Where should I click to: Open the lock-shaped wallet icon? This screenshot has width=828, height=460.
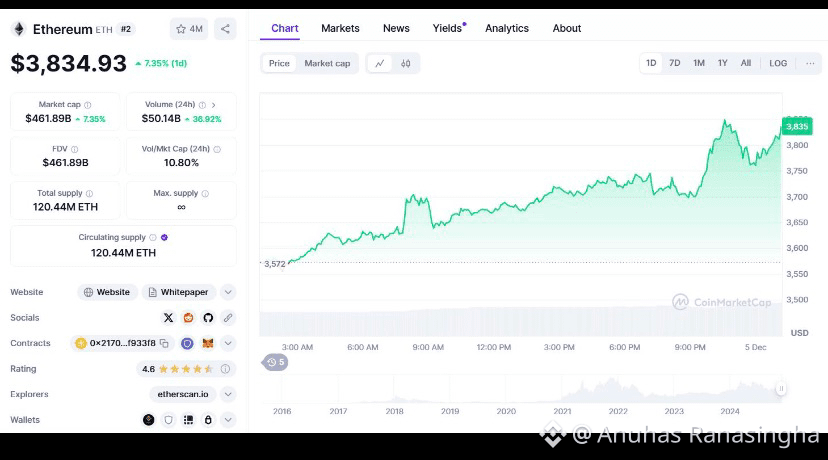[208, 420]
